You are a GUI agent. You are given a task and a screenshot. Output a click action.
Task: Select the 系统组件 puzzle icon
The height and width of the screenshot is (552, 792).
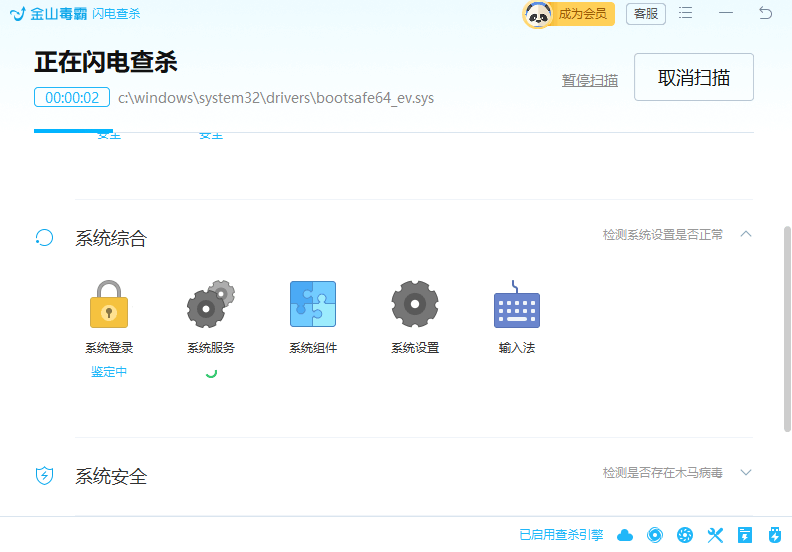click(313, 305)
